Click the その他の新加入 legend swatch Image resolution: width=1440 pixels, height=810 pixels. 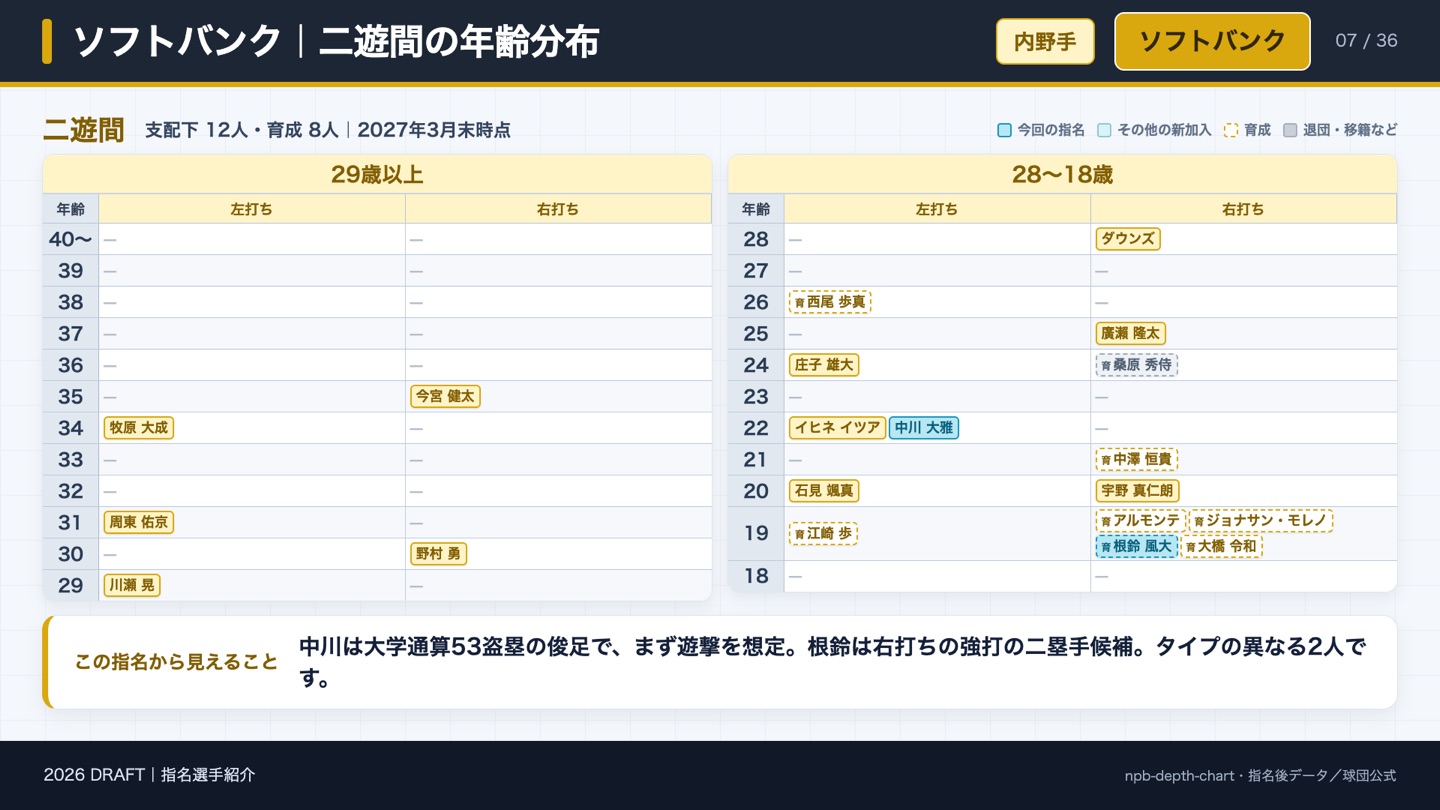point(1105,130)
